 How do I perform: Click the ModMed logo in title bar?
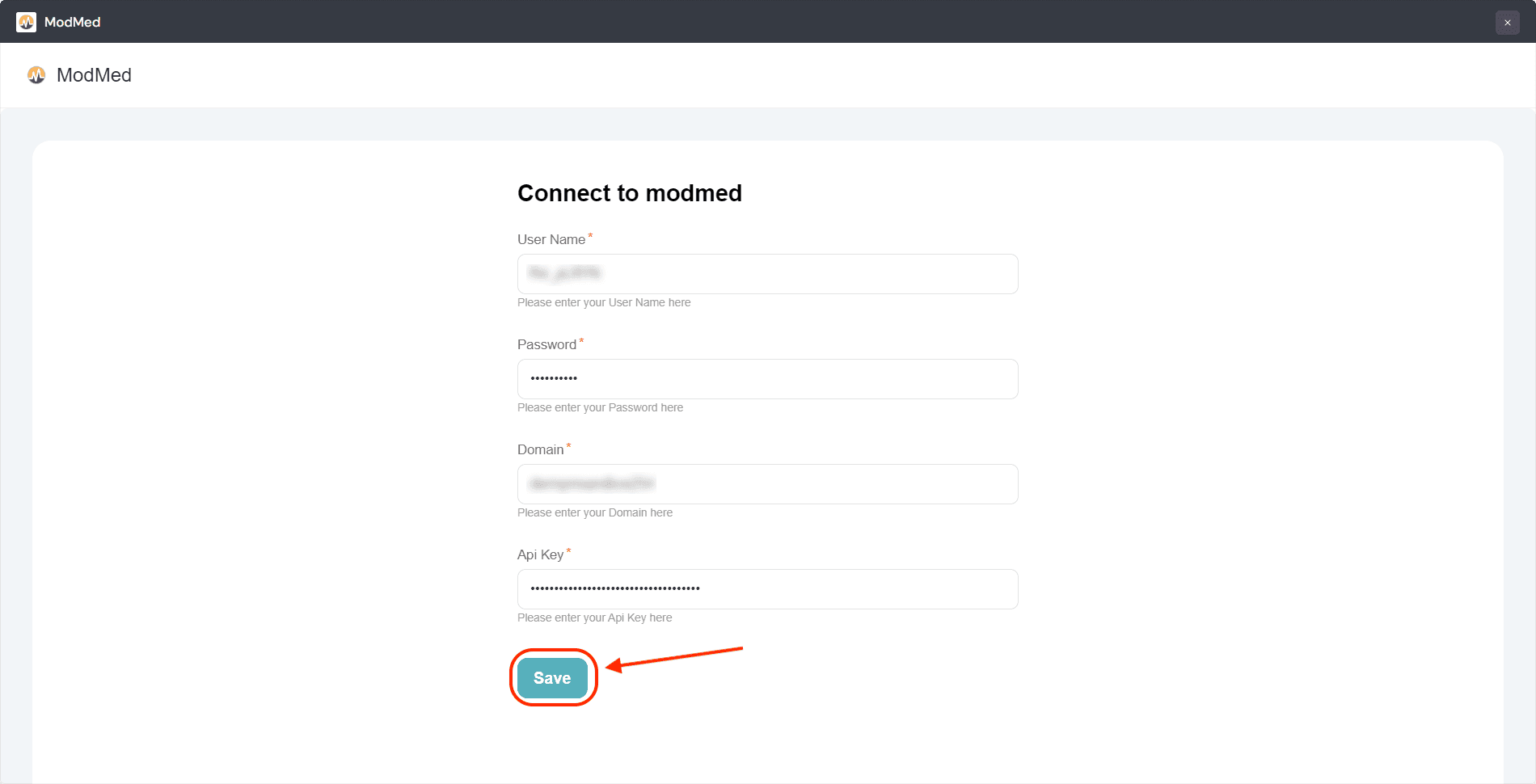pyautogui.click(x=26, y=22)
